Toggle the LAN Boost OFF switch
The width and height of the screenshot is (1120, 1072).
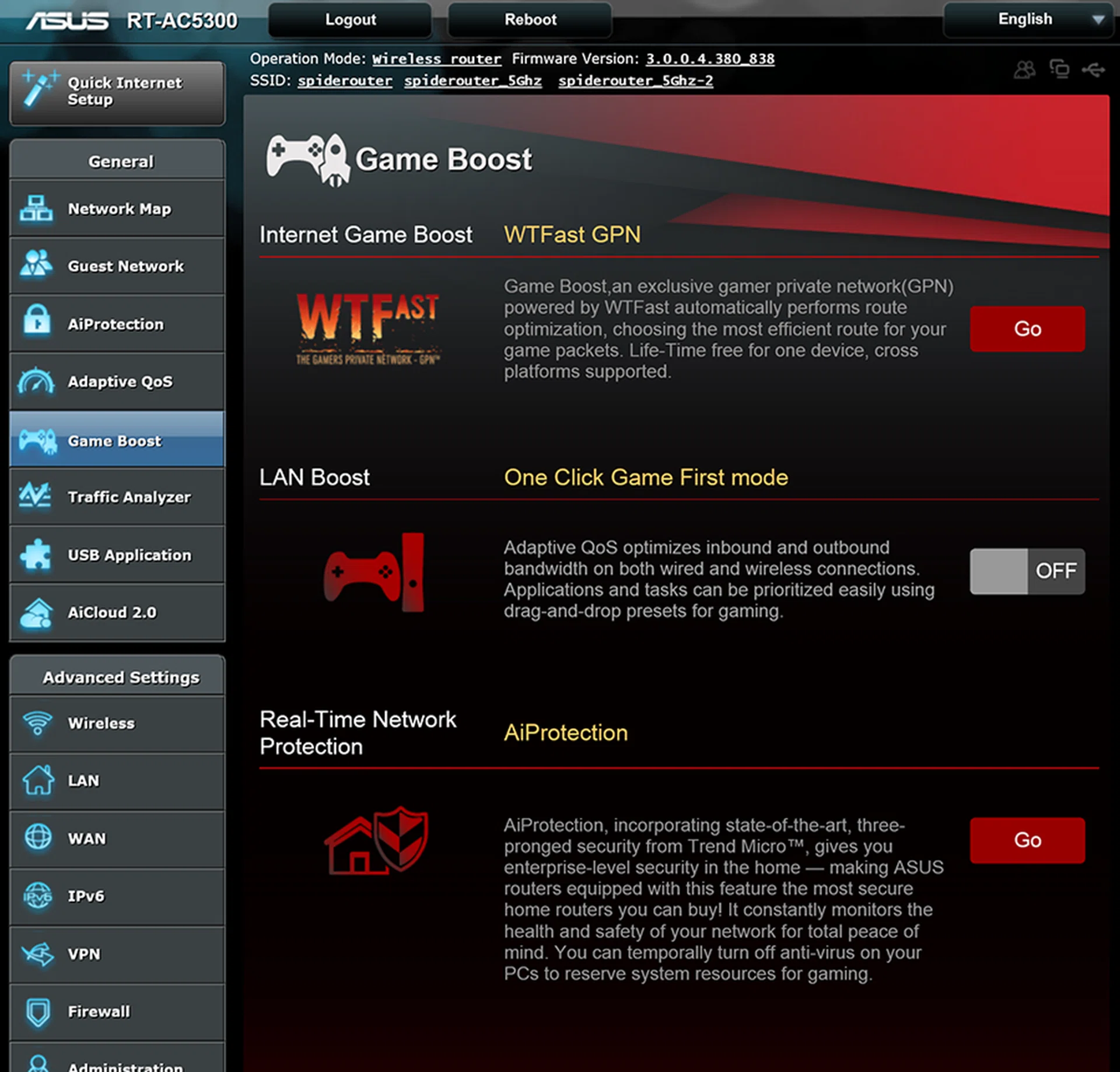tap(1027, 571)
